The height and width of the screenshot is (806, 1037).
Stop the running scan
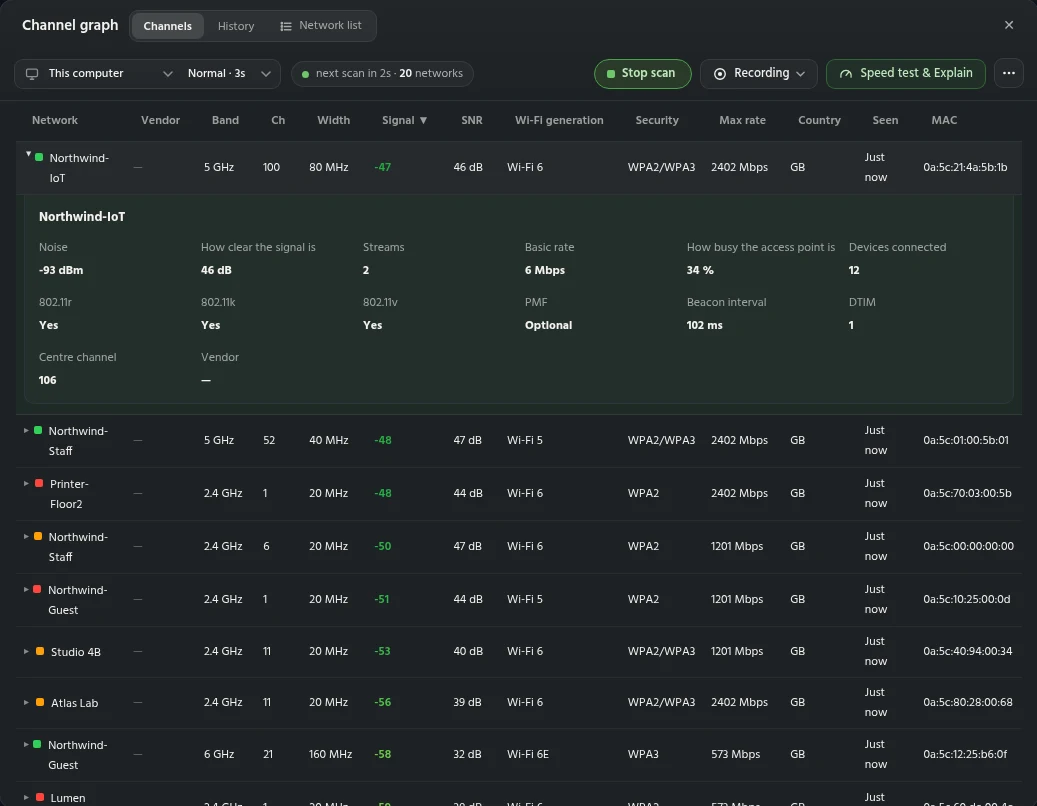(642, 73)
